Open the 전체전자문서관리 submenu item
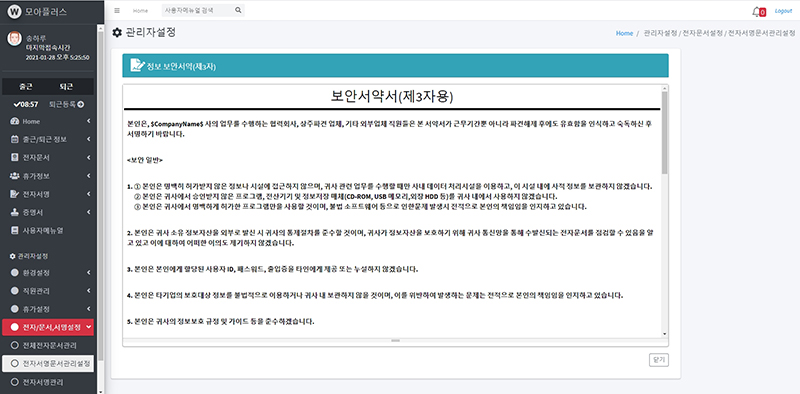 click(48, 346)
